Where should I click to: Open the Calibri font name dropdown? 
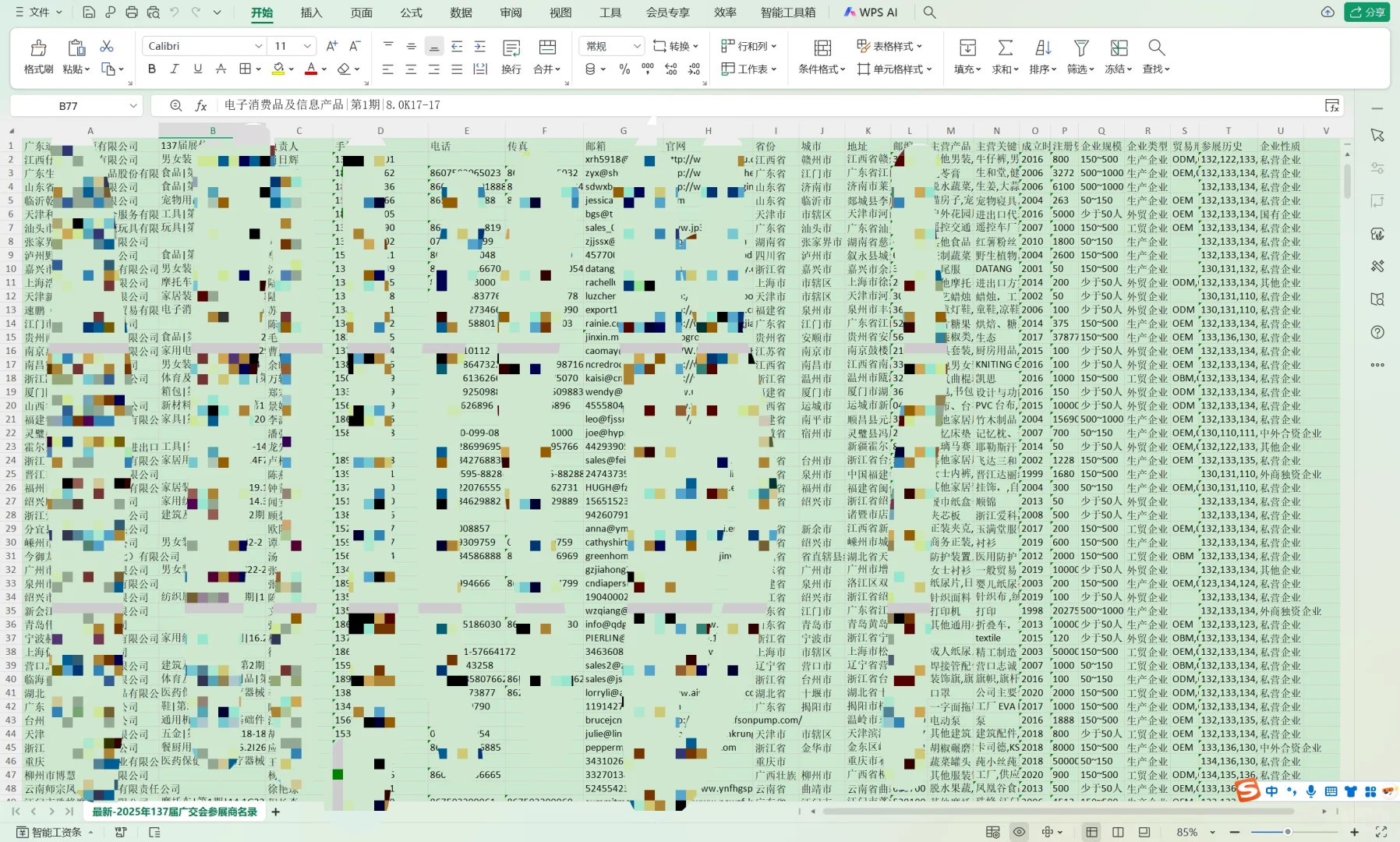coord(259,46)
